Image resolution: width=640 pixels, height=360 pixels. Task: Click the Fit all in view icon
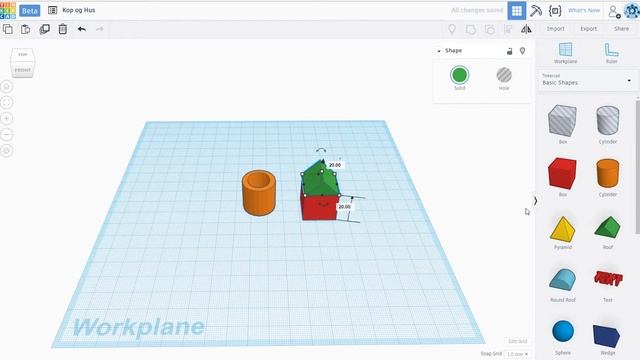[x=7, y=102]
